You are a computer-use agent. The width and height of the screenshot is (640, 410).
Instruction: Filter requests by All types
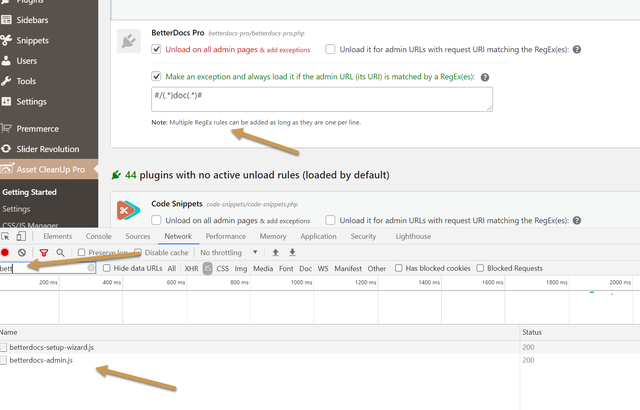tap(172, 268)
